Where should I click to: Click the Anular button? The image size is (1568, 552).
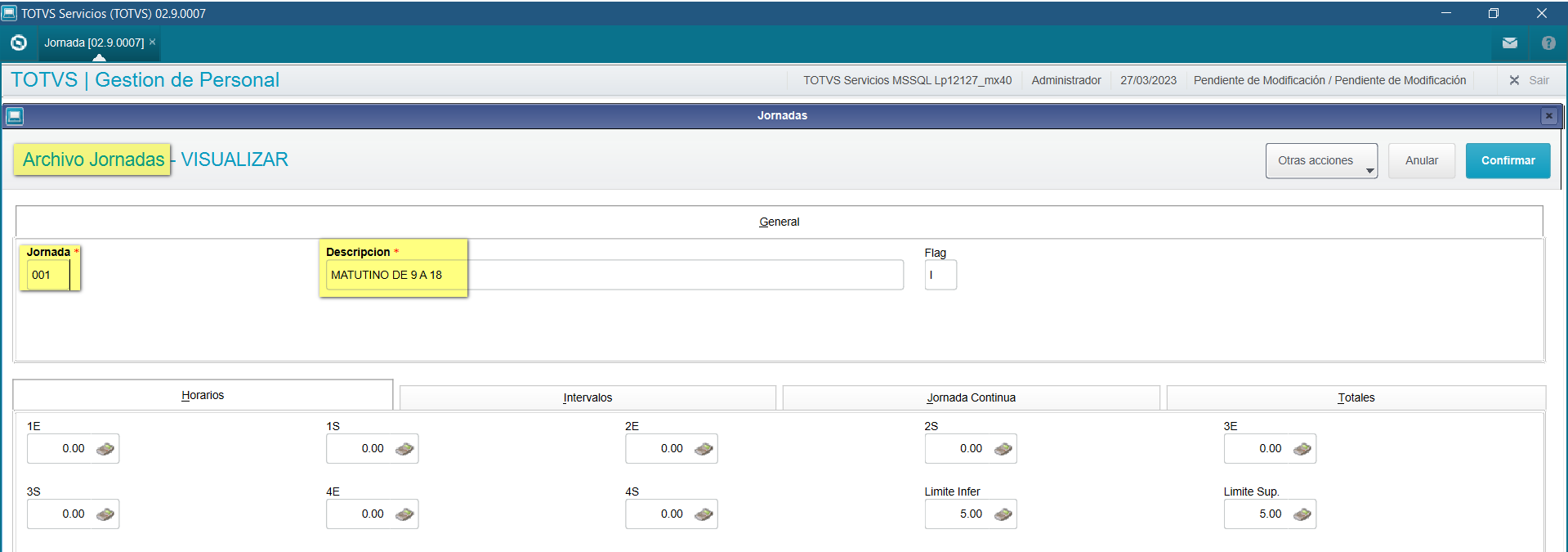[x=1421, y=161]
